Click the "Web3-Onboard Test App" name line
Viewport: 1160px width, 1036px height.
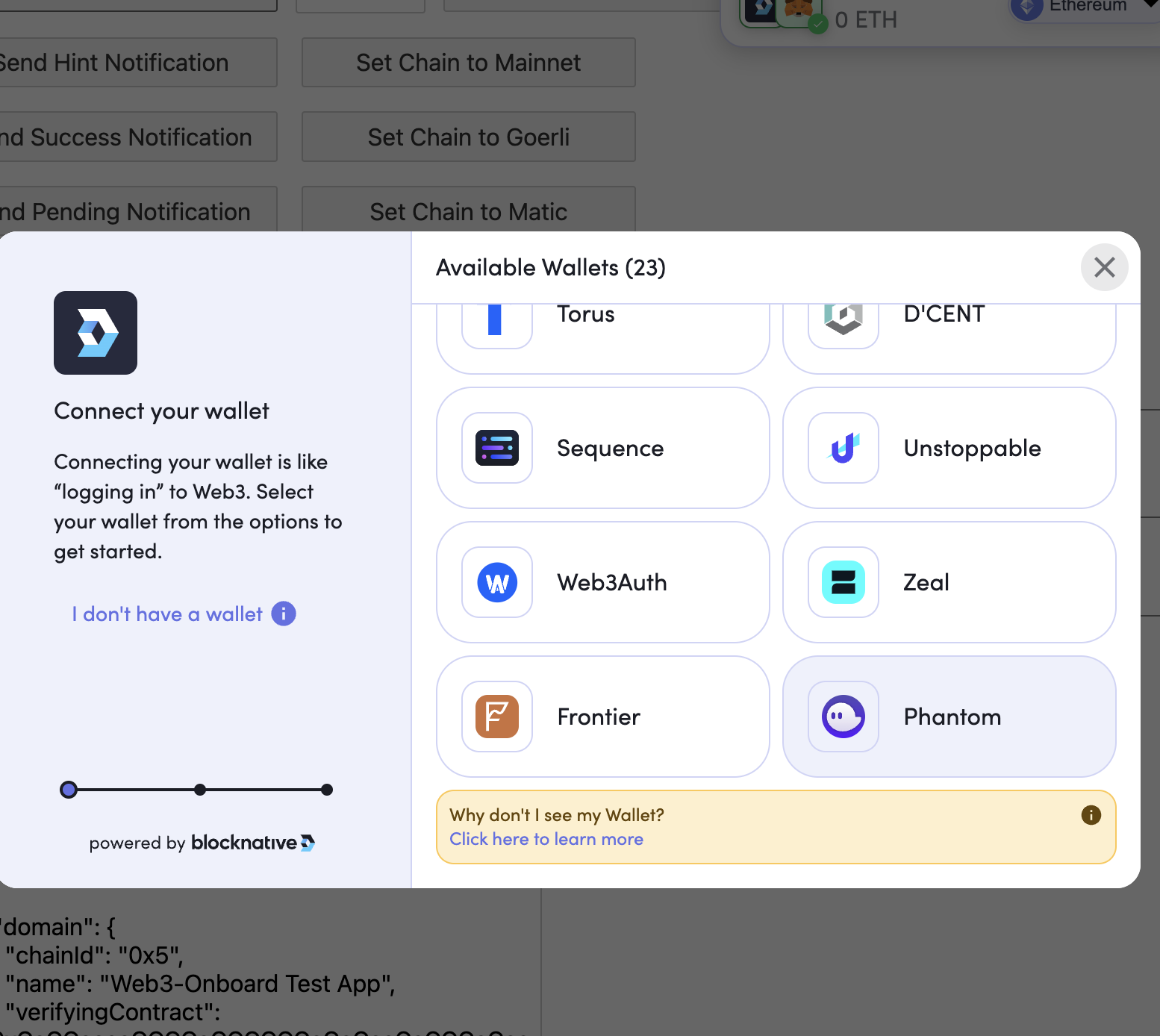(199, 984)
